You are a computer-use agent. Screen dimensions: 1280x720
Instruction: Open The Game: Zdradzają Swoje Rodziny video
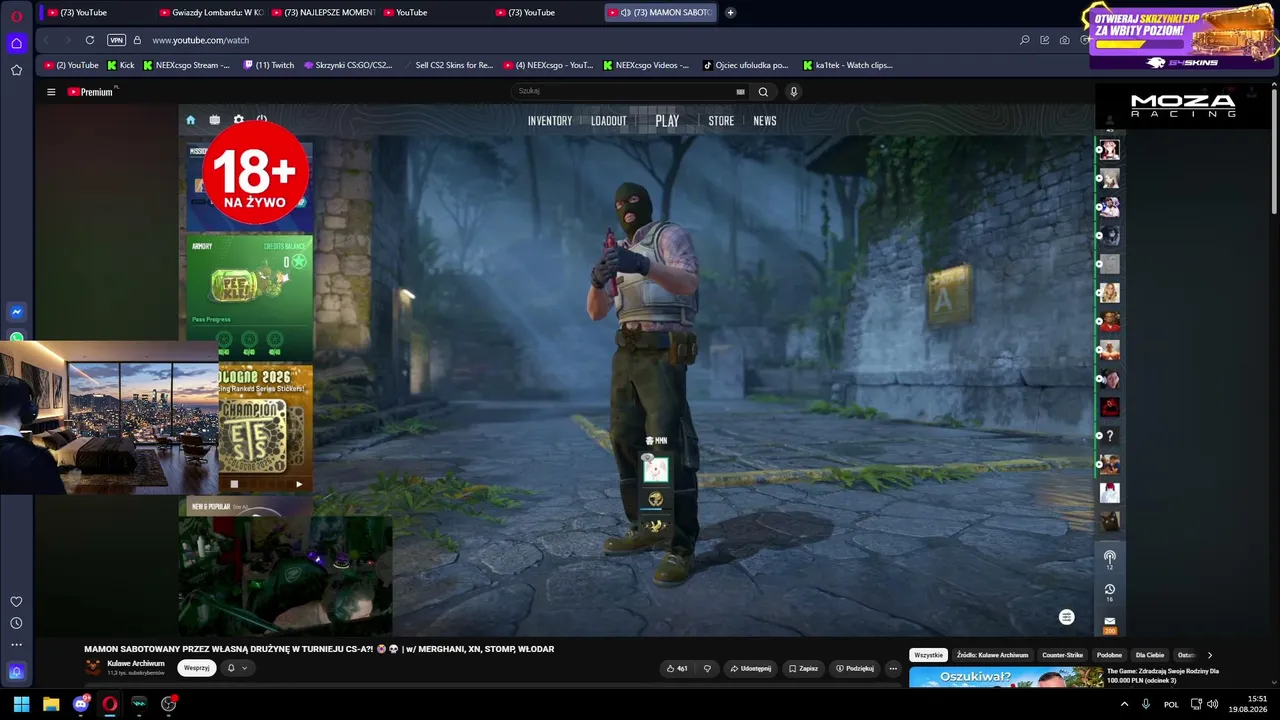[1163, 675]
